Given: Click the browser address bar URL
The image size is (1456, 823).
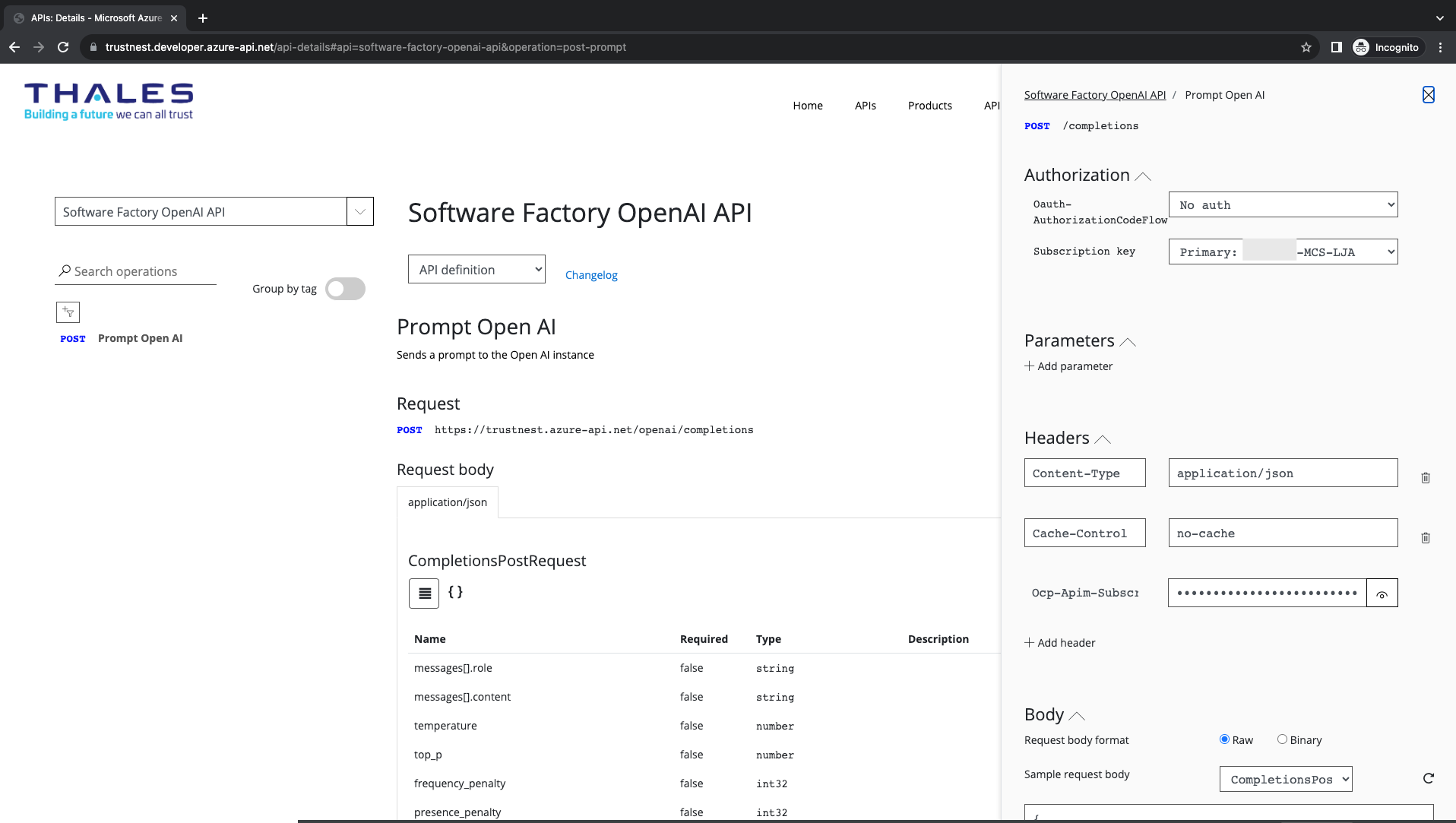Looking at the screenshot, I should [x=366, y=47].
